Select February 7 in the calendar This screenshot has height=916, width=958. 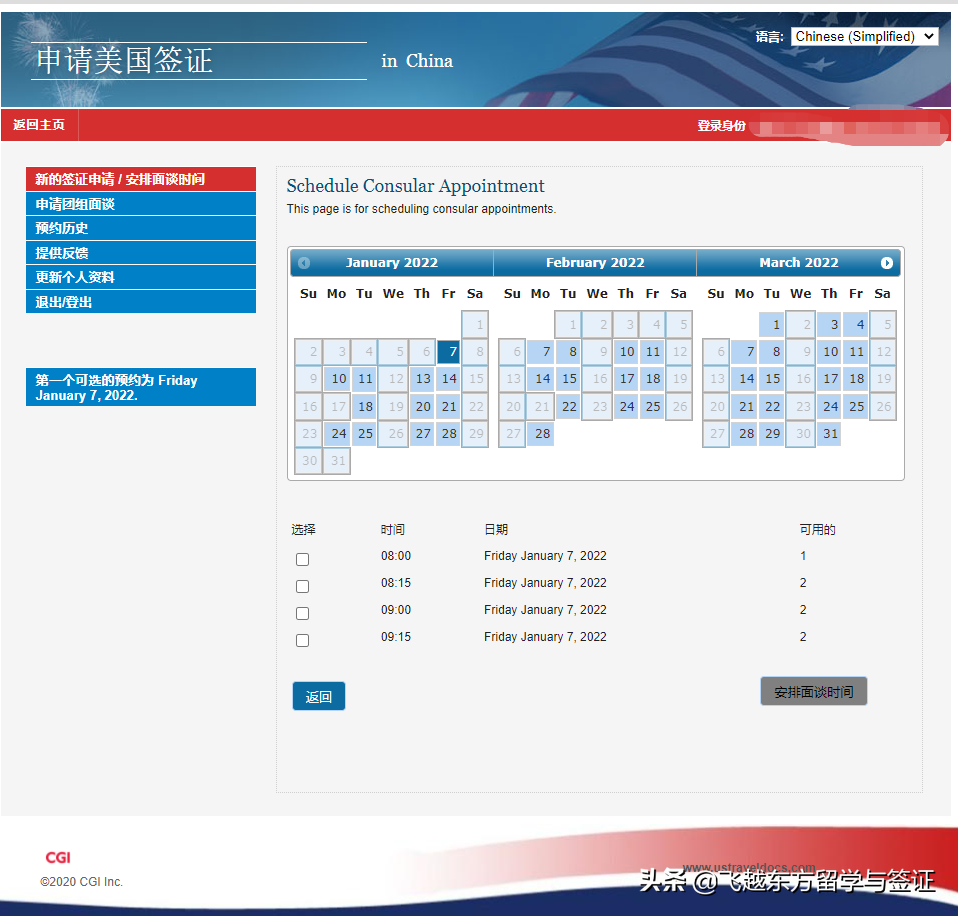541,351
